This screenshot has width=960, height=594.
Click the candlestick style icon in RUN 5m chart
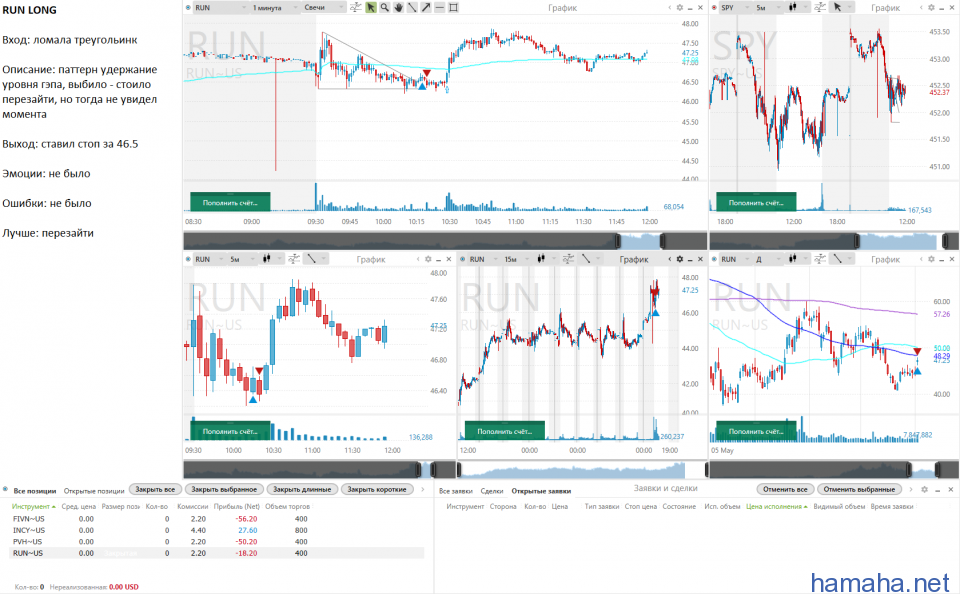point(267,259)
